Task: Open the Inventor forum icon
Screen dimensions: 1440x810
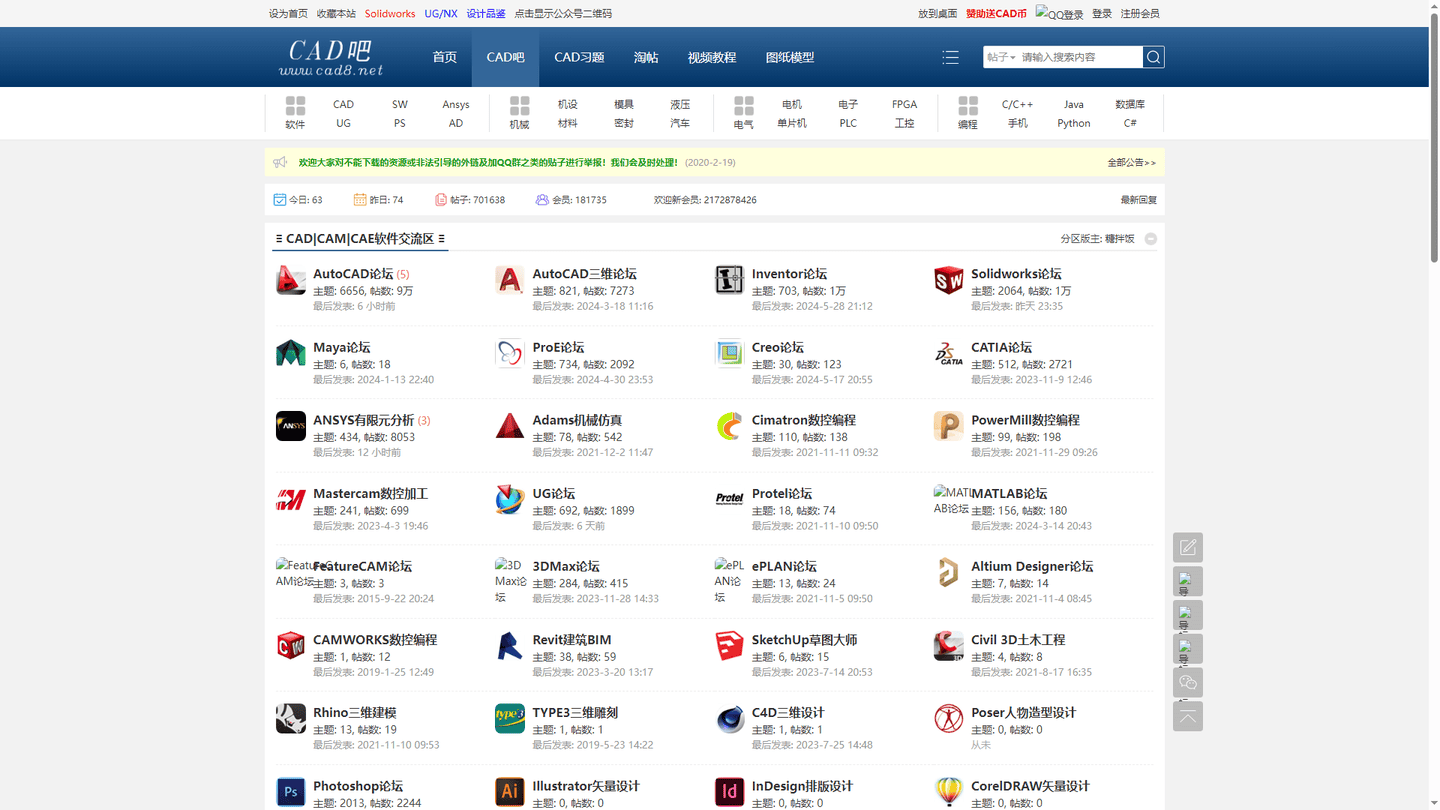Action: tap(729, 280)
